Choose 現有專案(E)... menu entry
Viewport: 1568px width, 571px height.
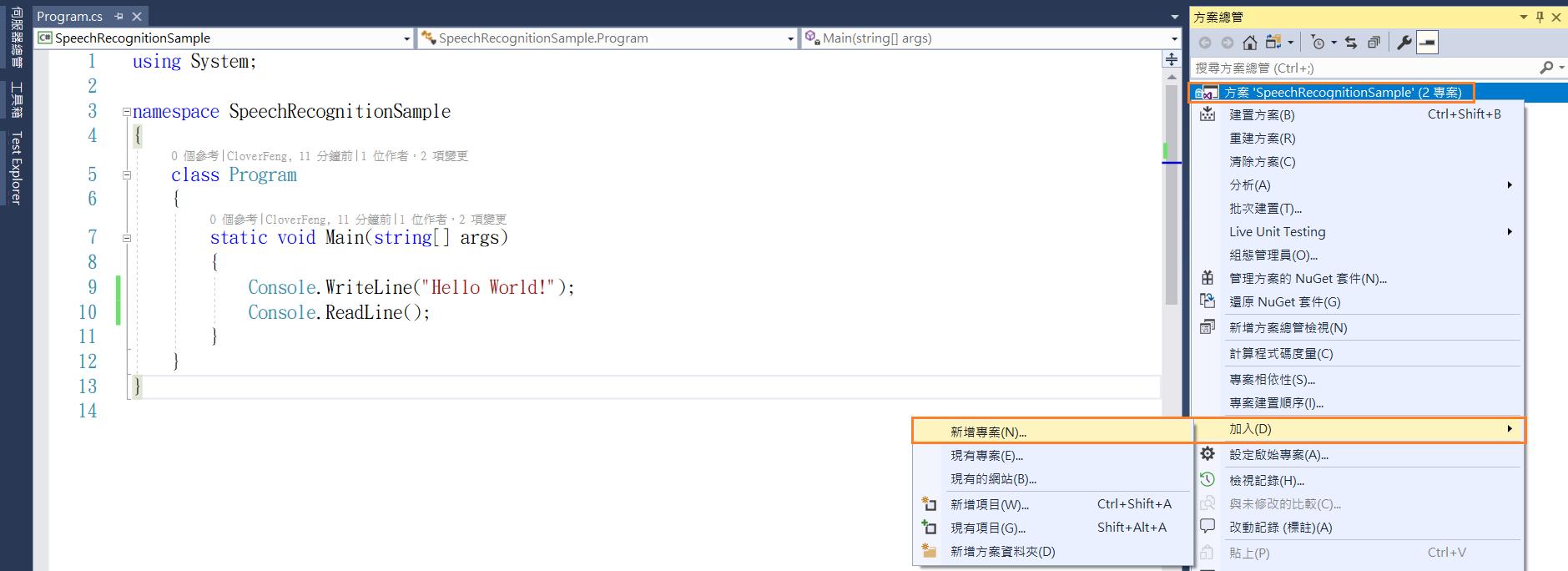click(x=1052, y=455)
